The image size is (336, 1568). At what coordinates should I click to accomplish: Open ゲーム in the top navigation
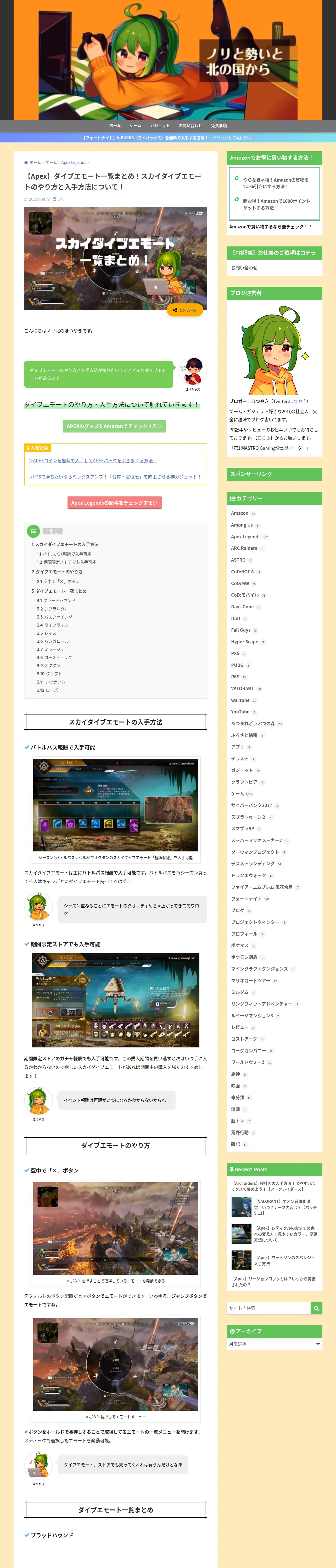135,125
